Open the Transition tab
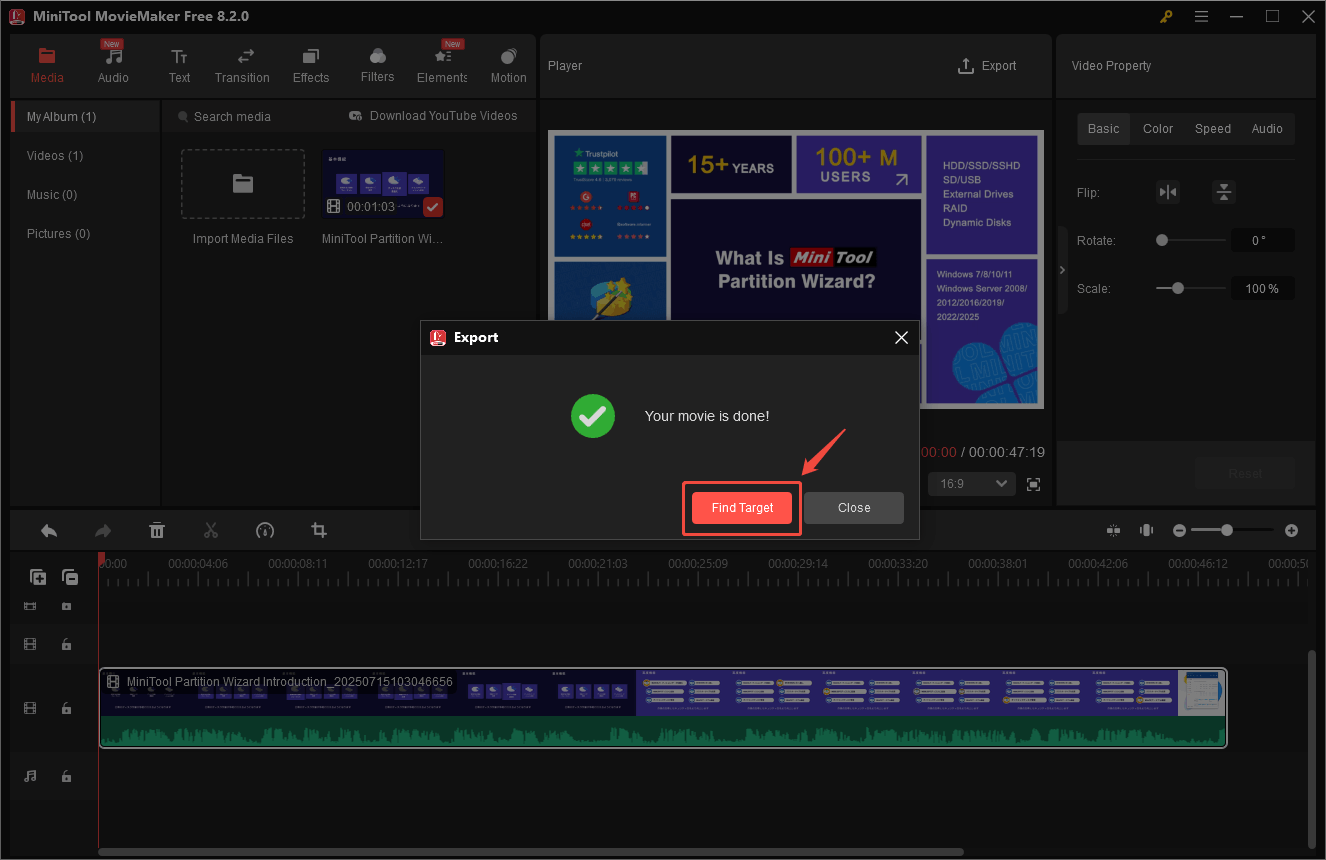Image resolution: width=1326 pixels, height=860 pixels. click(242, 65)
